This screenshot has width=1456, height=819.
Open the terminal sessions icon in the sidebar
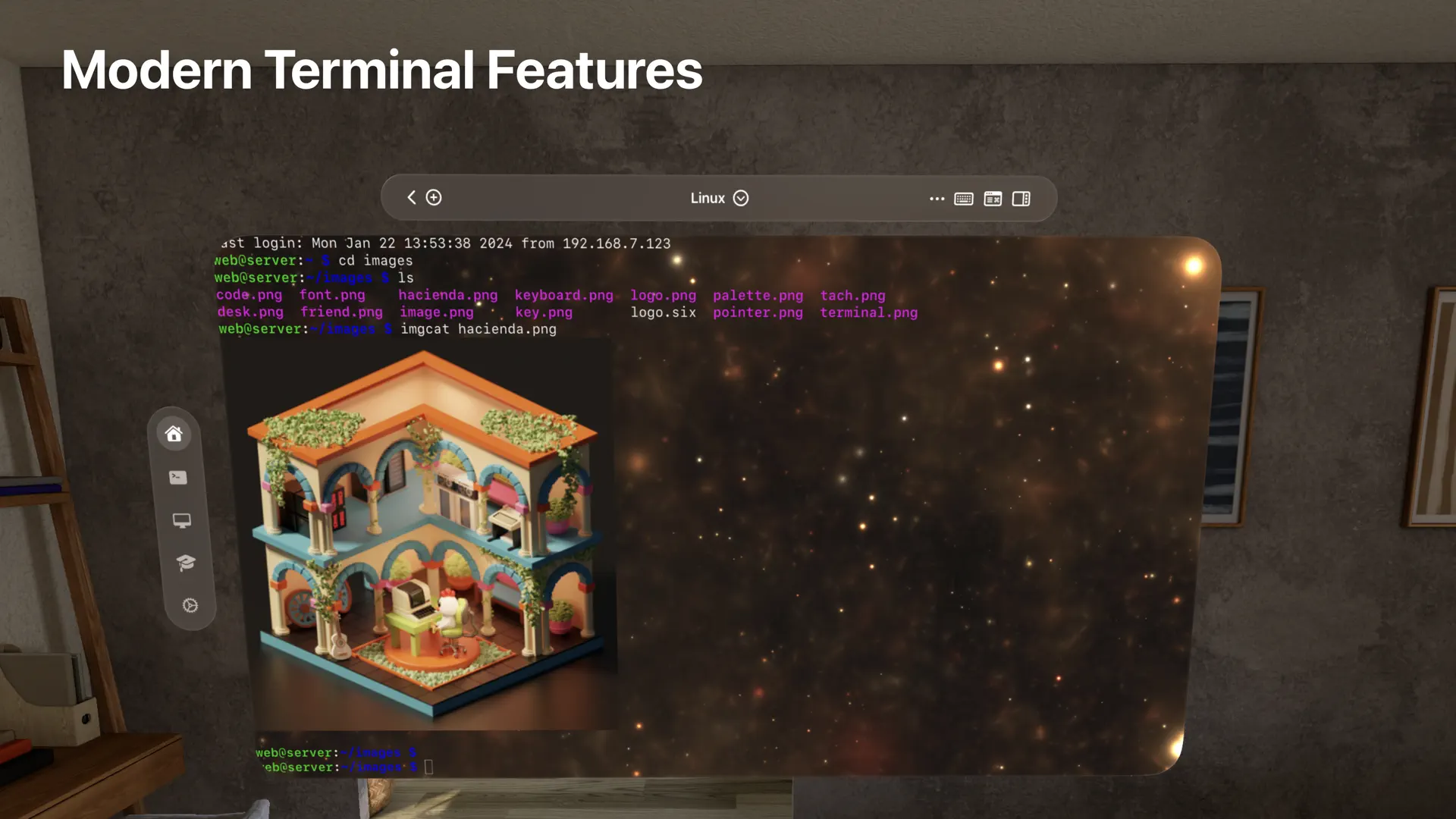177,477
